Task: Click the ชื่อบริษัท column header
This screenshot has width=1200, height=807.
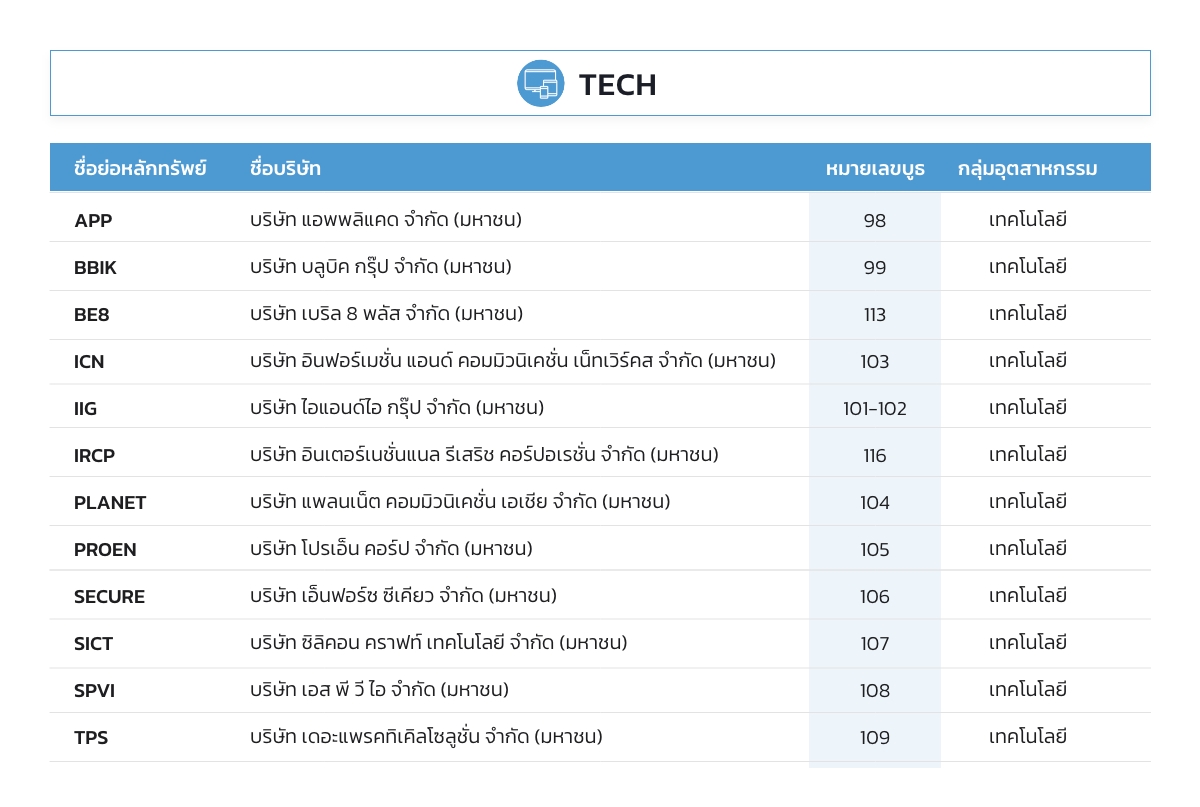Action: (x=285, y=168)
